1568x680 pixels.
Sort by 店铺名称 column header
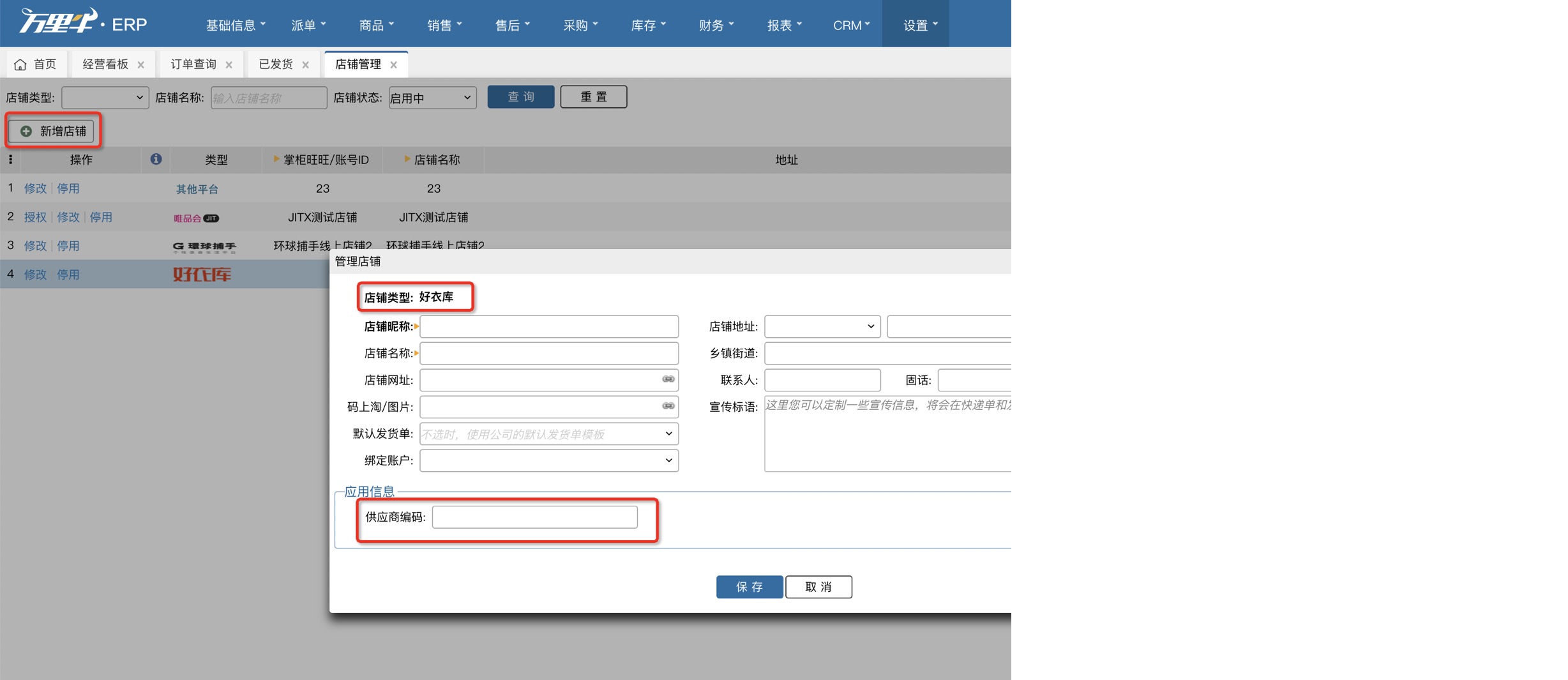point(432,160)
